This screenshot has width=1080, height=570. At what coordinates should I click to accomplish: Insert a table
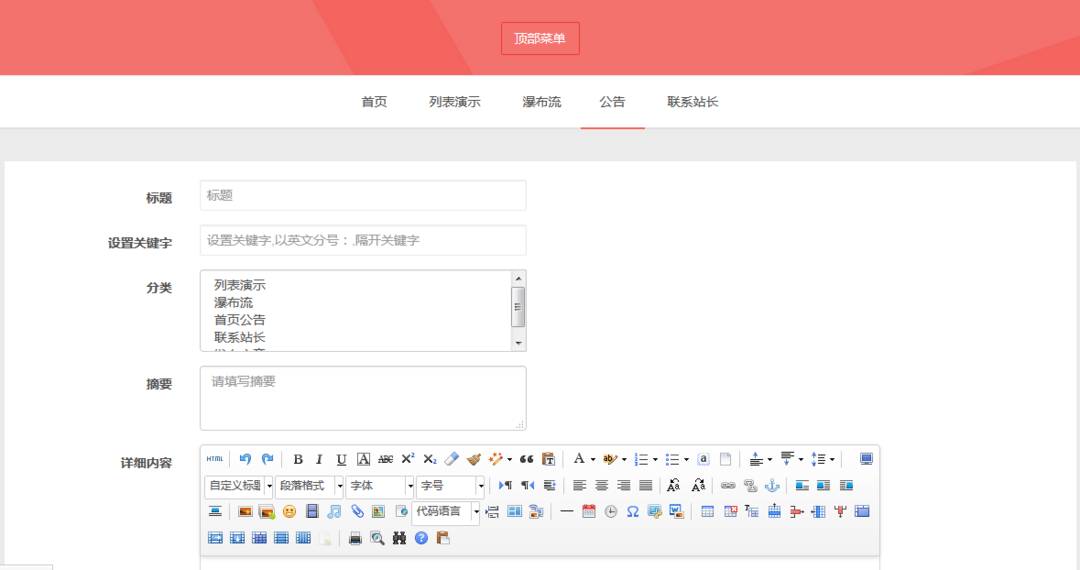(707, 511)
